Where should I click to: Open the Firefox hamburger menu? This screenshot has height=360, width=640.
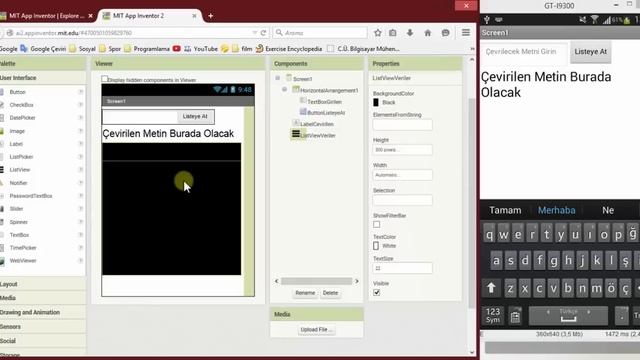[466, 33]
